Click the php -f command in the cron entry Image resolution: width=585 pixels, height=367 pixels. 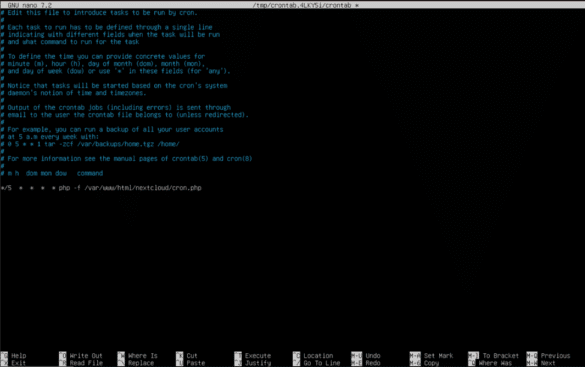click(70, 188)
